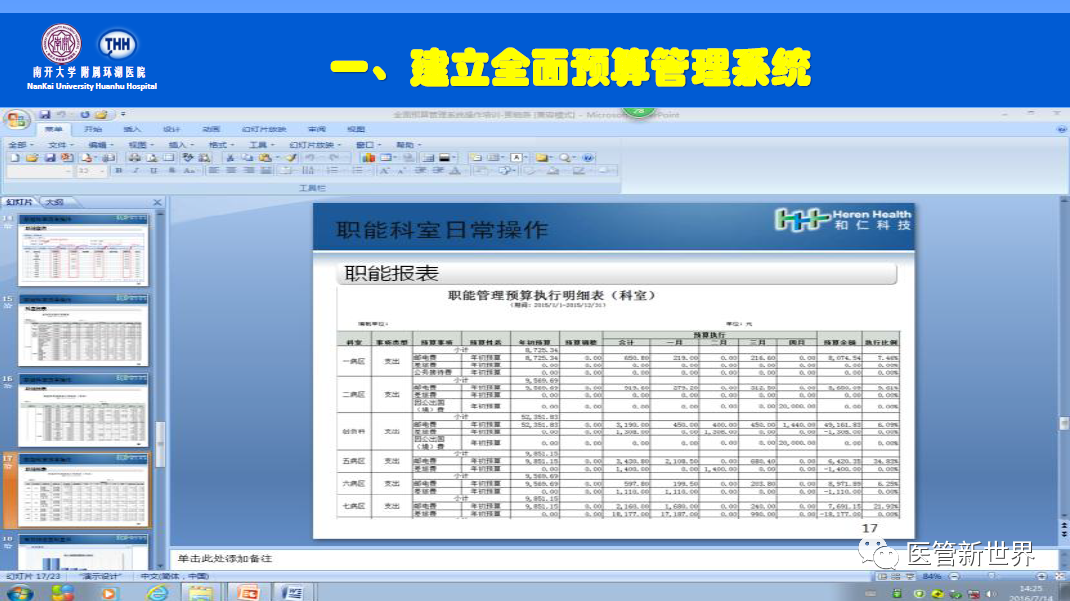This screenshot has width=1070, height=601.
Task: Open the 工具 dropdown menu
Action: (256, 144)
